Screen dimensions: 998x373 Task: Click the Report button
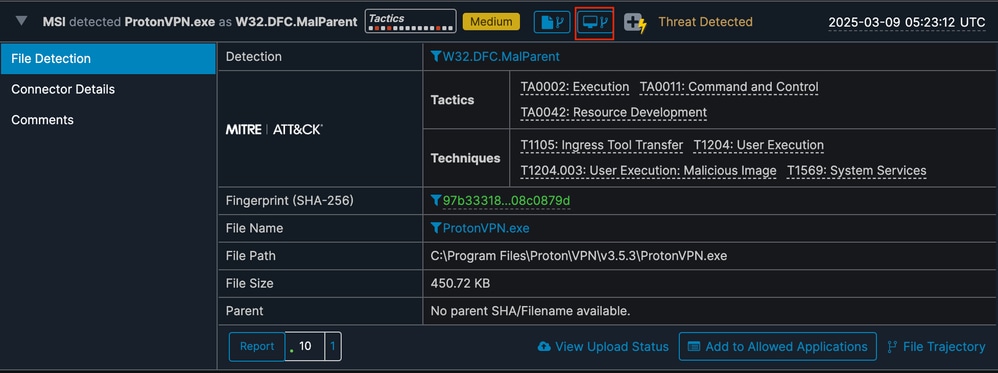pyautogui.click(x=257, y=346)
